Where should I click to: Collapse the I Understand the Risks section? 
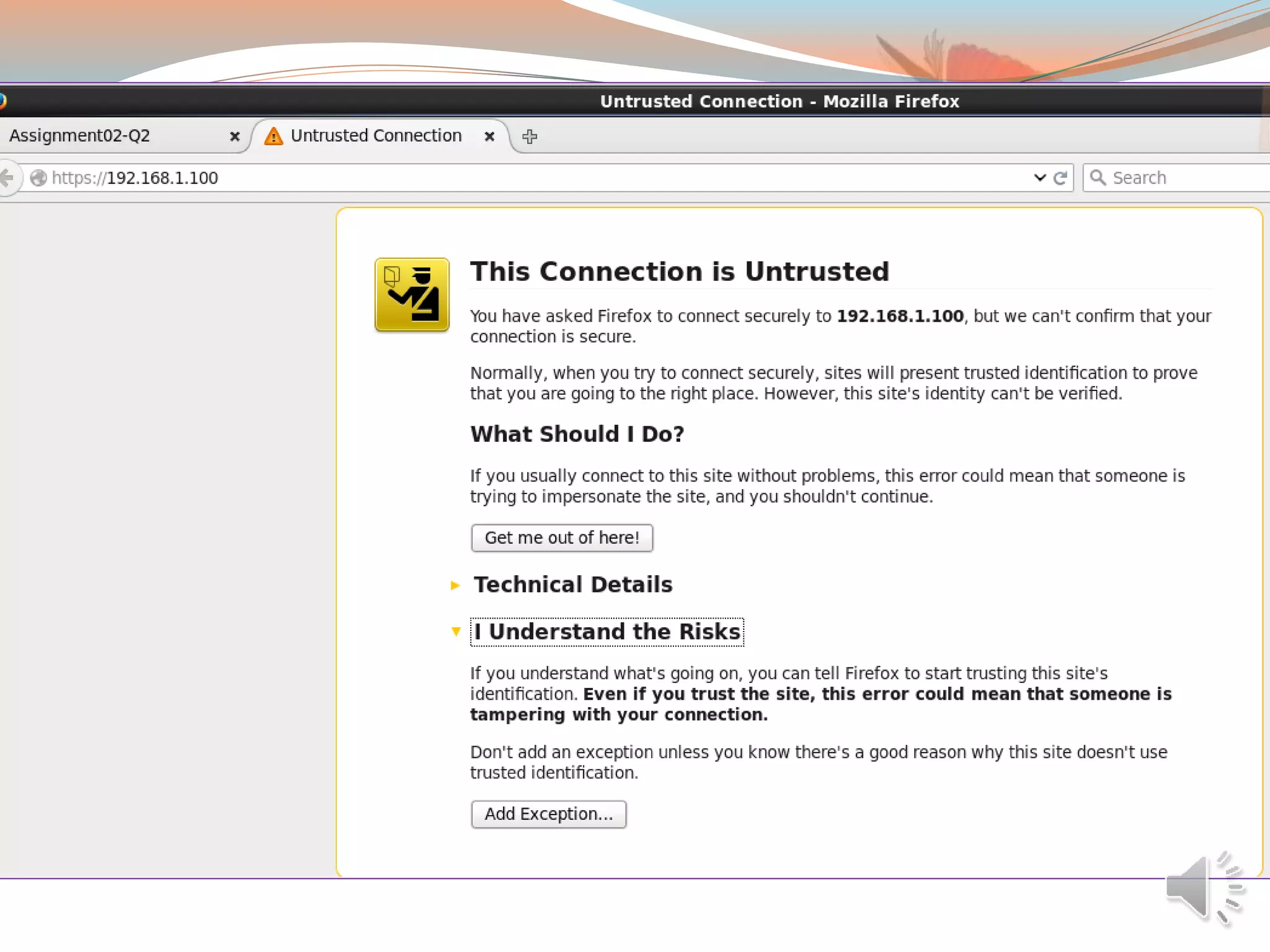[x=606, y=632]
